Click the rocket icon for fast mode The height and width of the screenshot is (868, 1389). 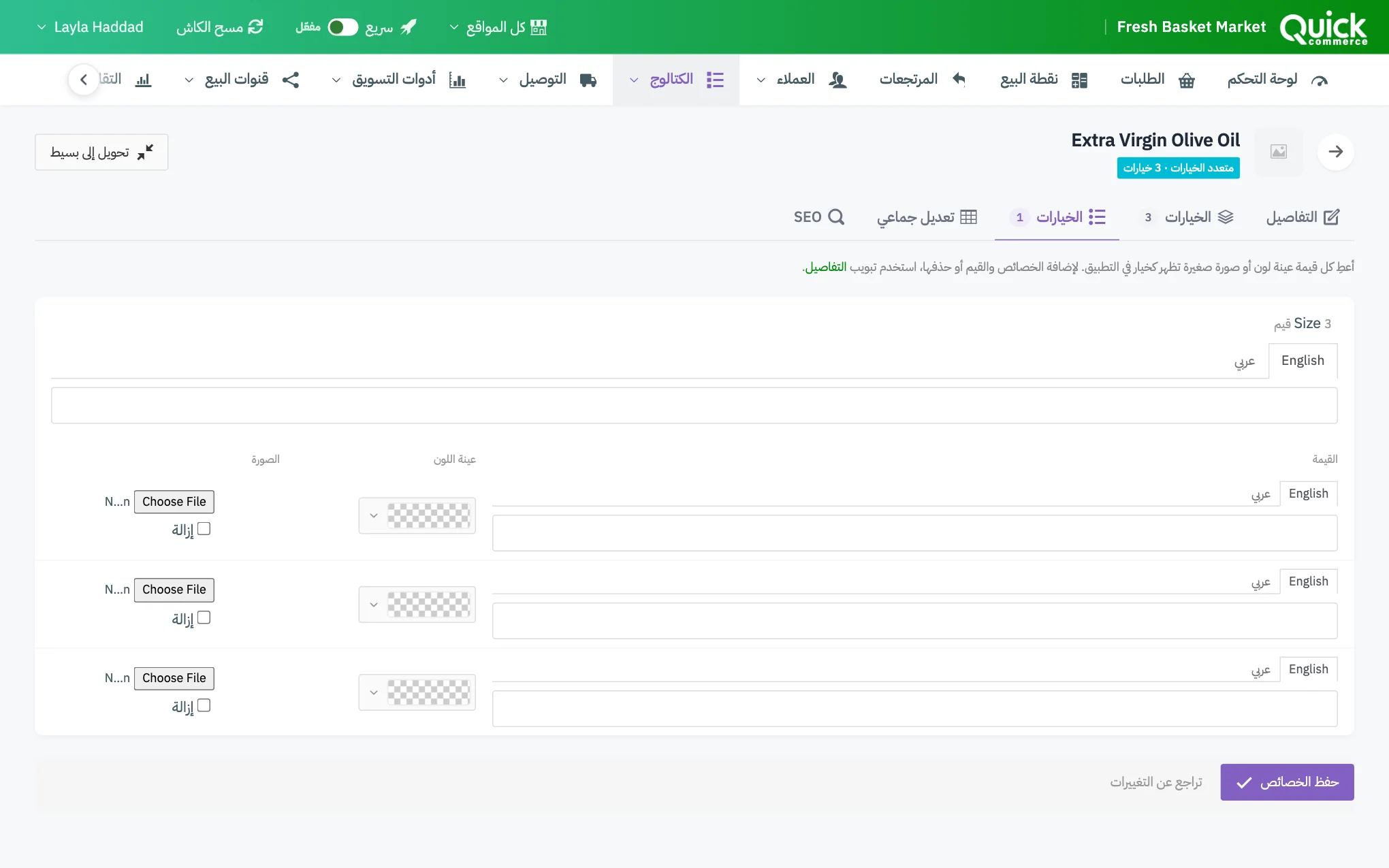coord(409,27)
